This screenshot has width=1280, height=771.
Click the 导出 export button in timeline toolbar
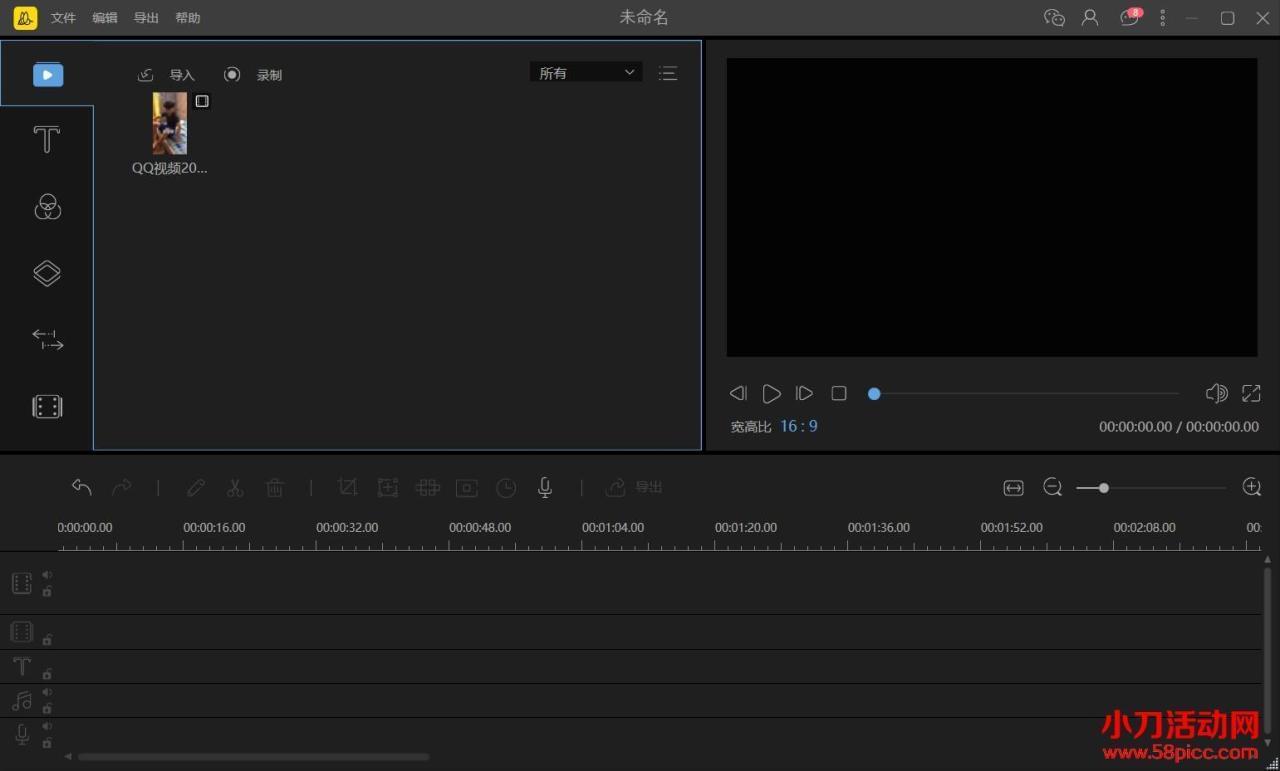point(635,487)
